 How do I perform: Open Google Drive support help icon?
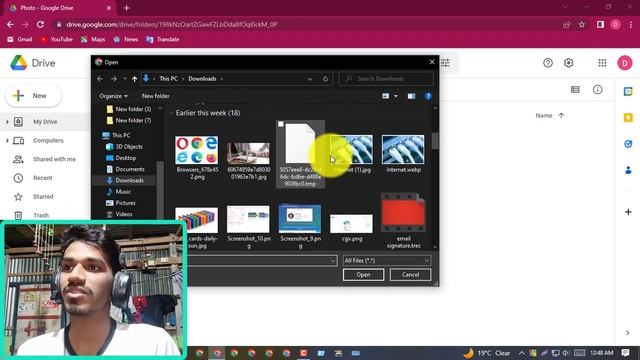[548, 63]
